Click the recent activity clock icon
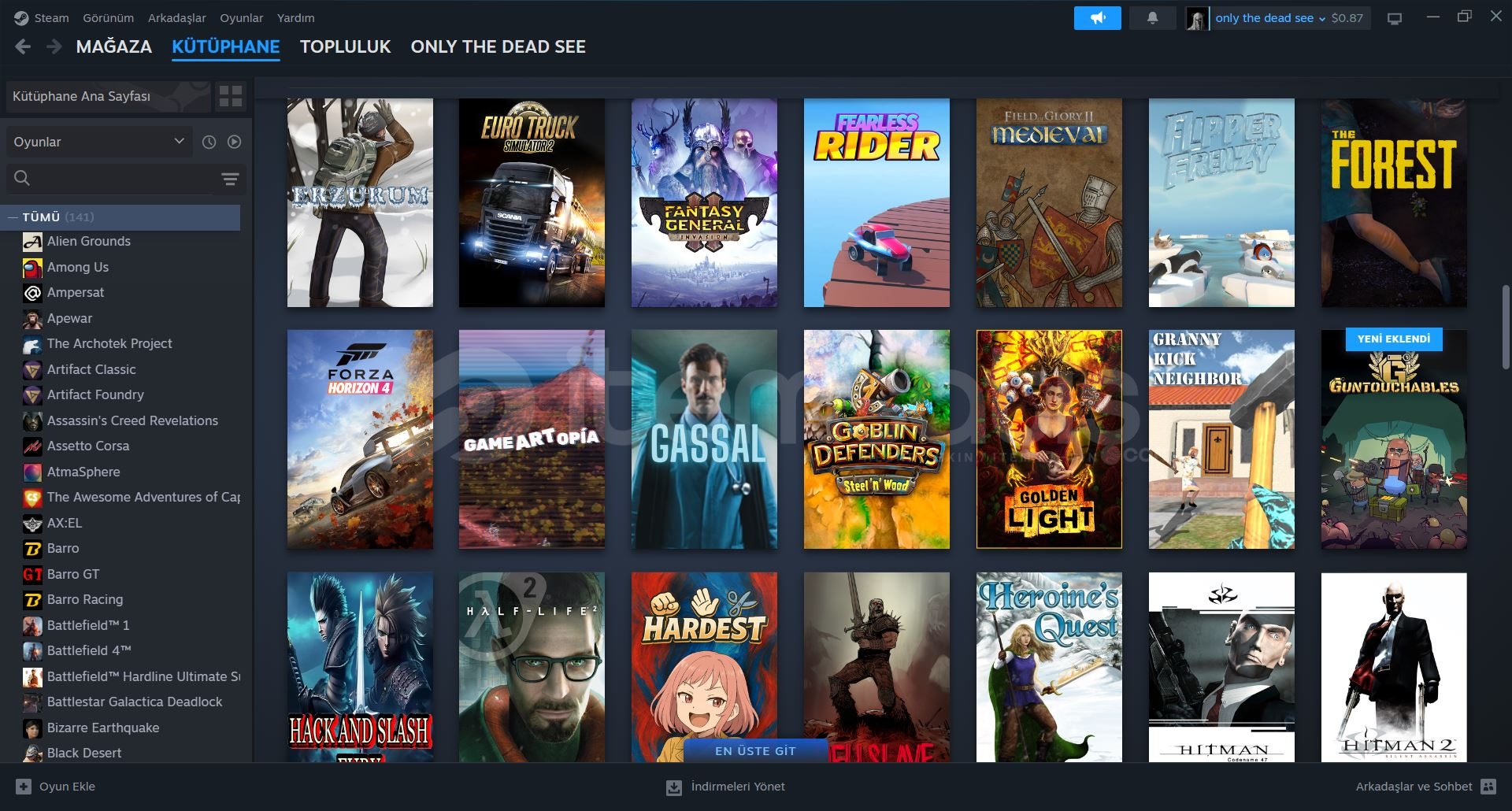Viewport: 1512px width, 811px height. click(209, 142)
